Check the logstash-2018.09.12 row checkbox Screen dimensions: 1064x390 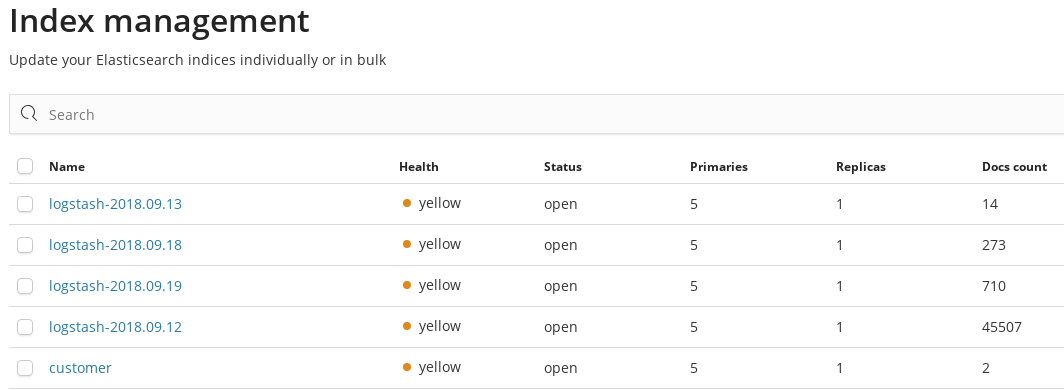[x=25, y=327]
